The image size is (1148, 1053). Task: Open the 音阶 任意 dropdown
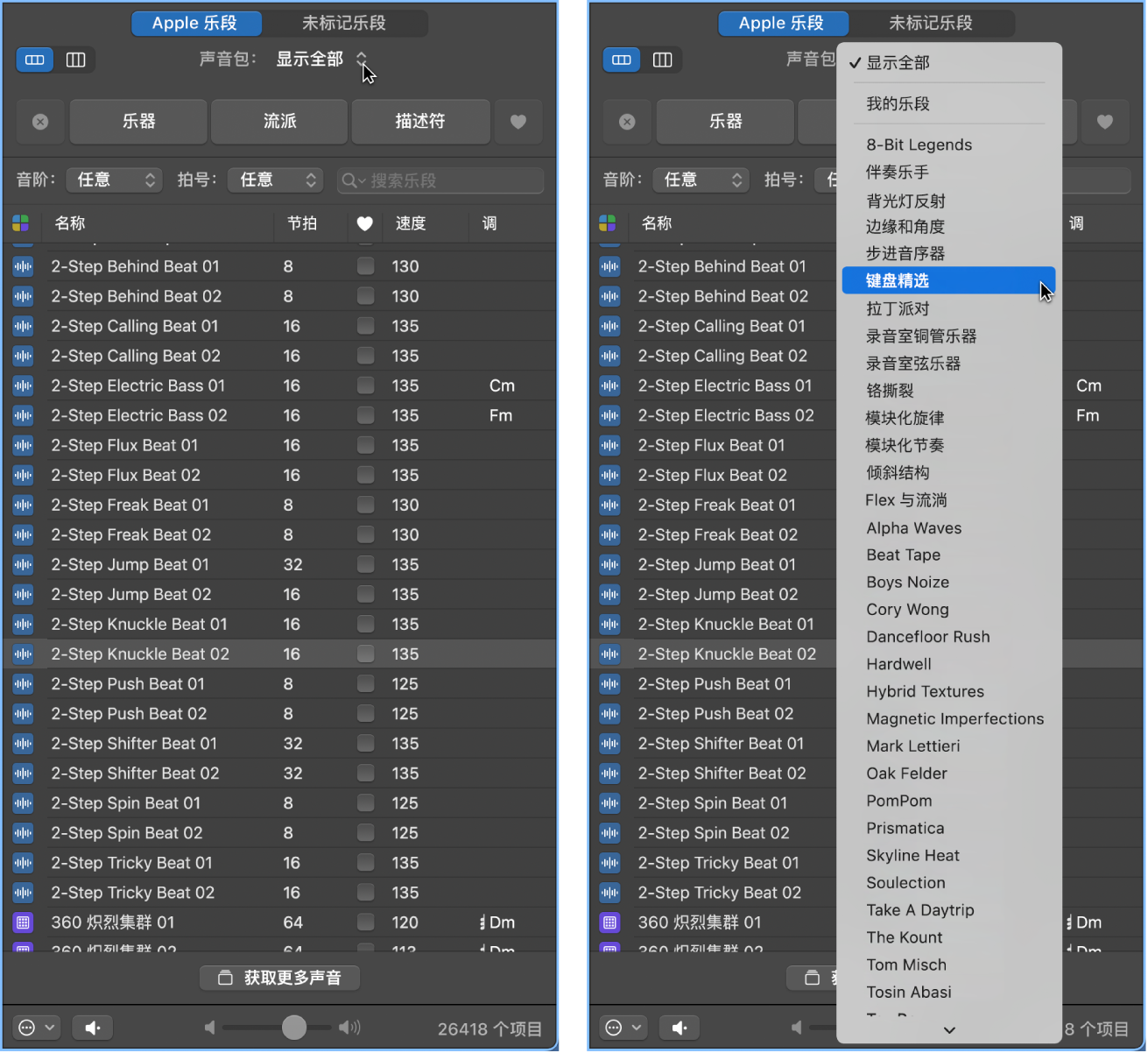click(114, 180)
